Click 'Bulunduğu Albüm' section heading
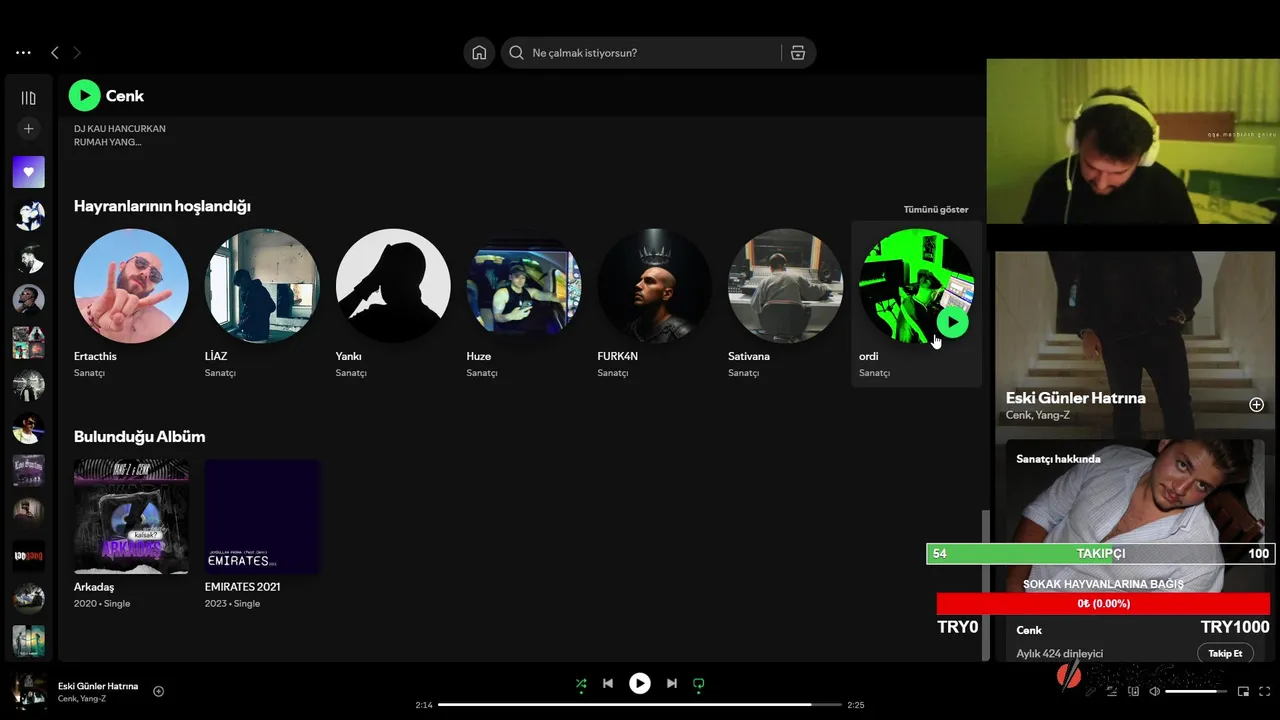 coord(139,437)
